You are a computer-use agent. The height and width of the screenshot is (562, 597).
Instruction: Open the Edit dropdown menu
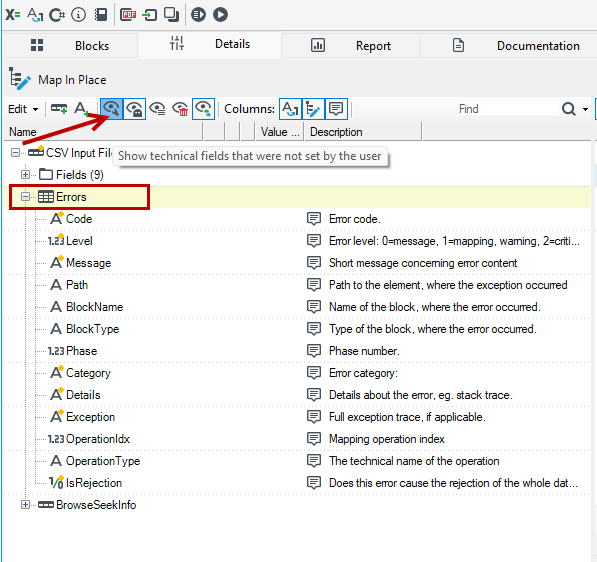[23, 109]
